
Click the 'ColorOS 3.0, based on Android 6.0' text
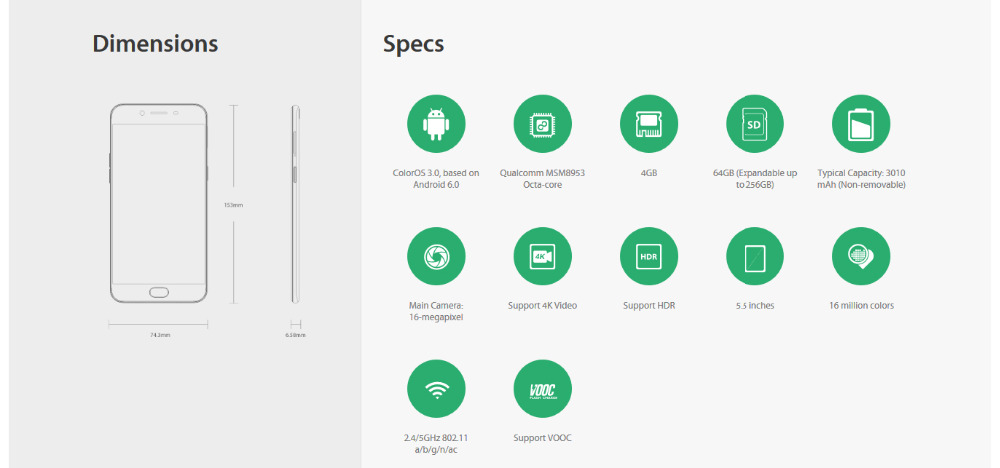pos(436,179)
